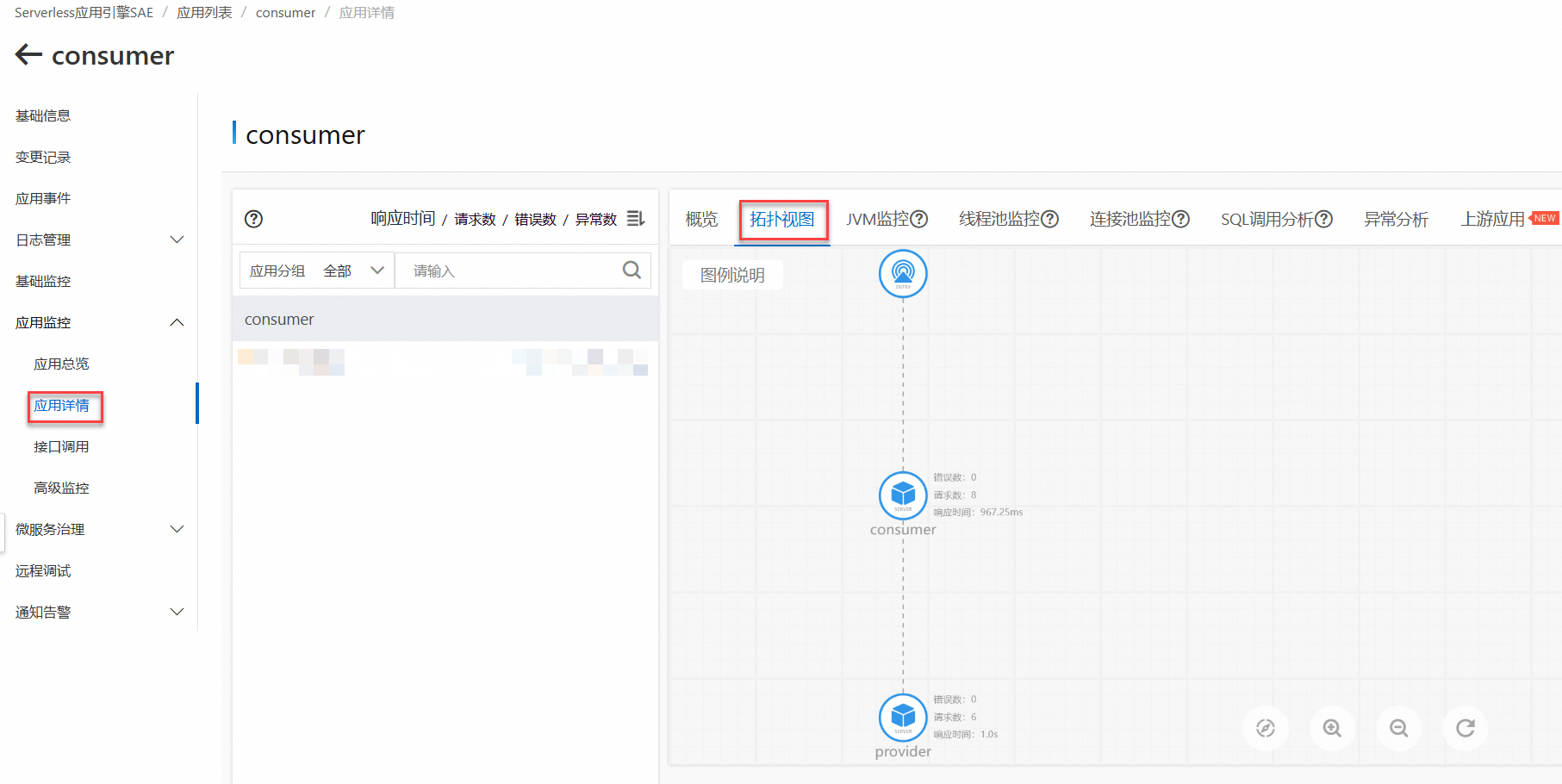Click the consumer node label in topology
The width and height of the screenshot is (1562, 784).
coord(903,529)
